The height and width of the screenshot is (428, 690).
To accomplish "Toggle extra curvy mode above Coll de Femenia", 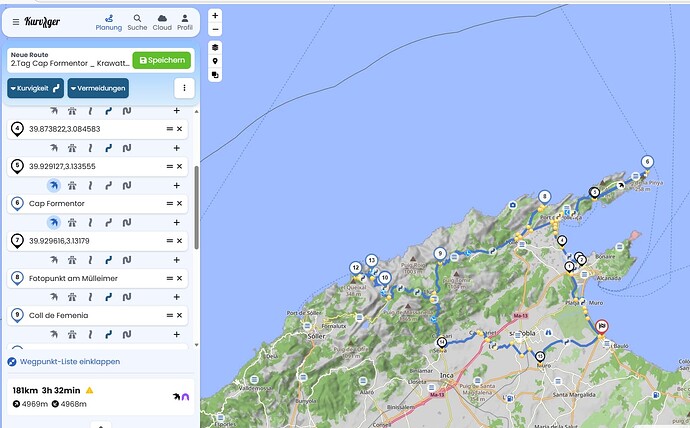I will pos(127,297).
